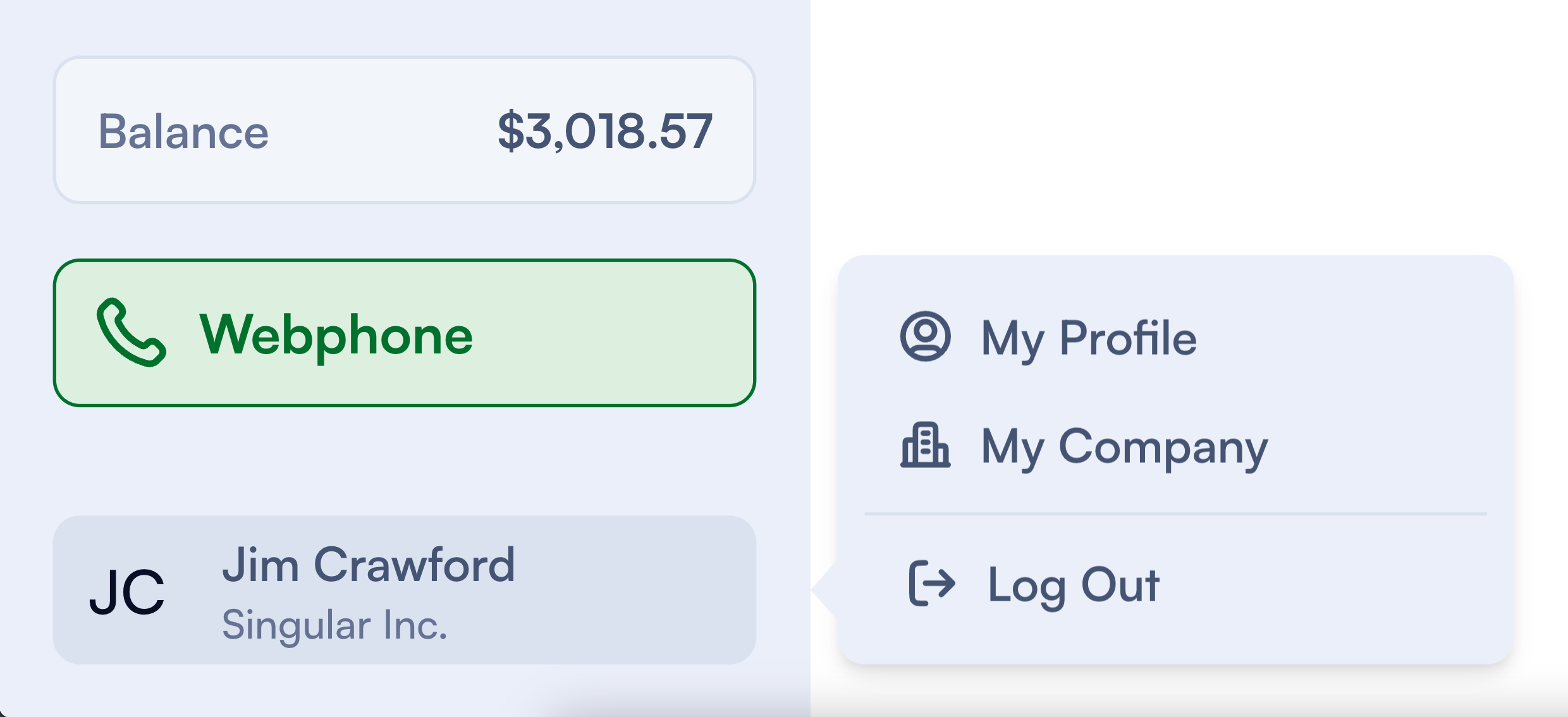The height and width of the screenshot is (717, 1568).
Task: Click the divider line above Log Out
Action: pyautogui.click(x=1175, y=514)
